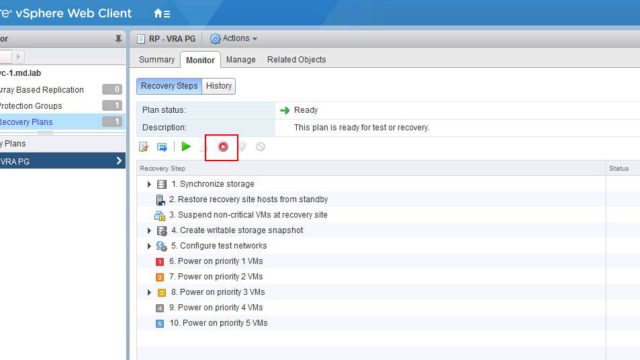Image resolution: width=640 pixels, height=360 pixels.
Task: Click the Home menu icon in header
Action: 162,13
